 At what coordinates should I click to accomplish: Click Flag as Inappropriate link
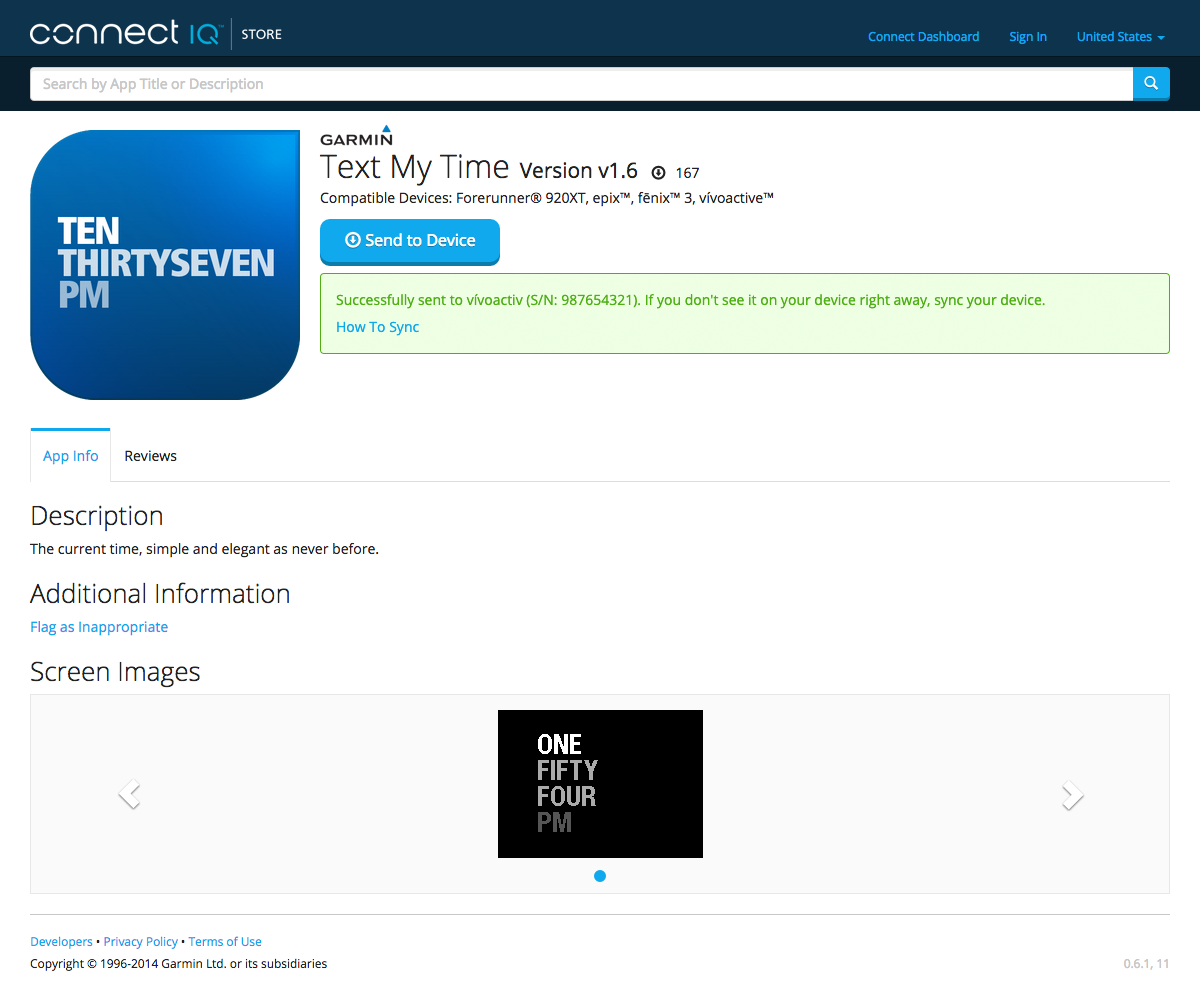pyautogui.click(x=99, y=627)
